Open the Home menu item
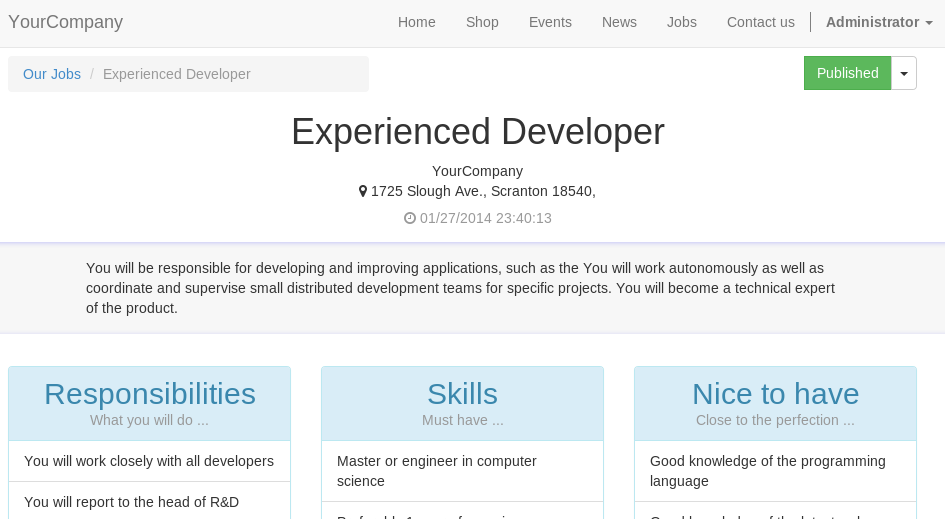Image resolution: width=945 pixels, height=519 pixels. (416, 22)
